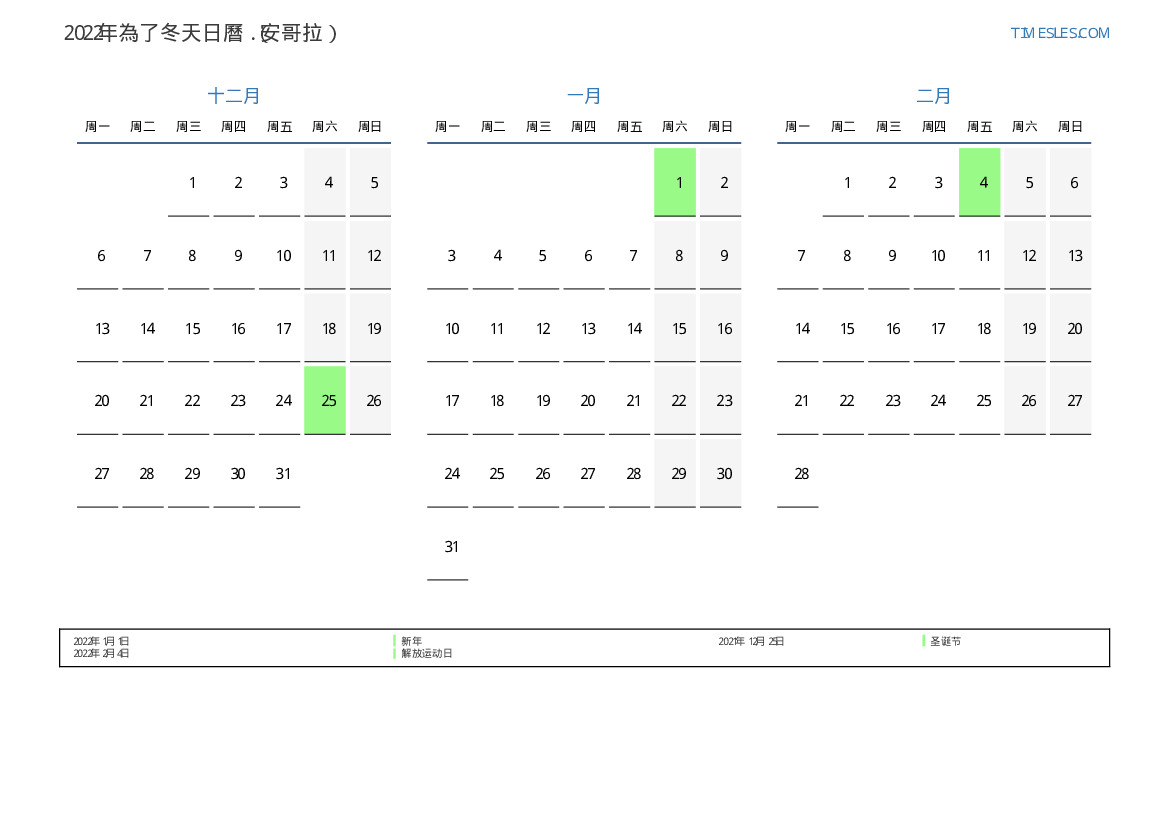This screenshot has width=1169, height=827.
Task: Click 周六 header in January calendar
Action: (675, 127)
